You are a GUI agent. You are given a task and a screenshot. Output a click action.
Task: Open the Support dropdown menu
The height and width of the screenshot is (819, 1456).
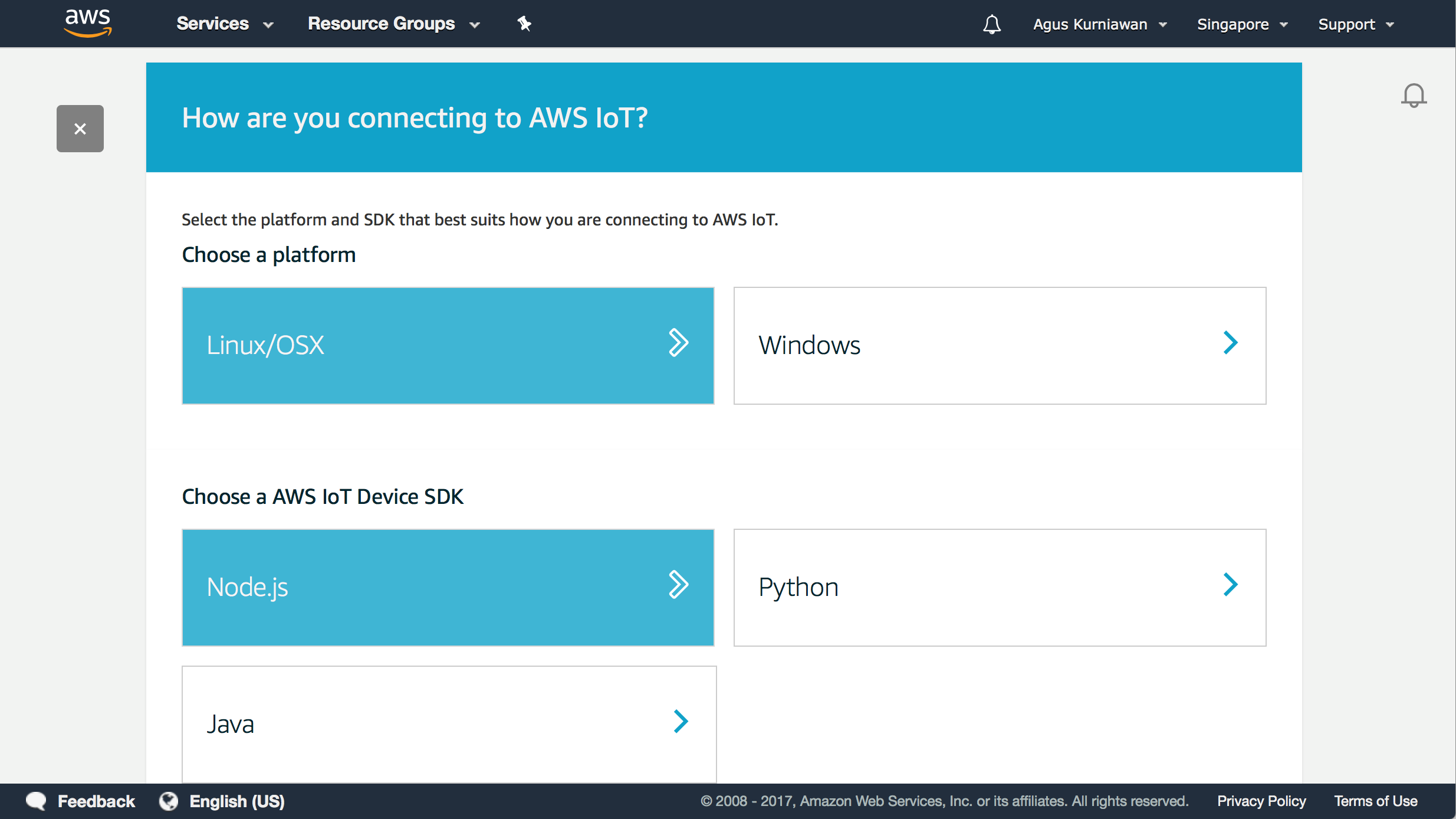click(1356, 24)
